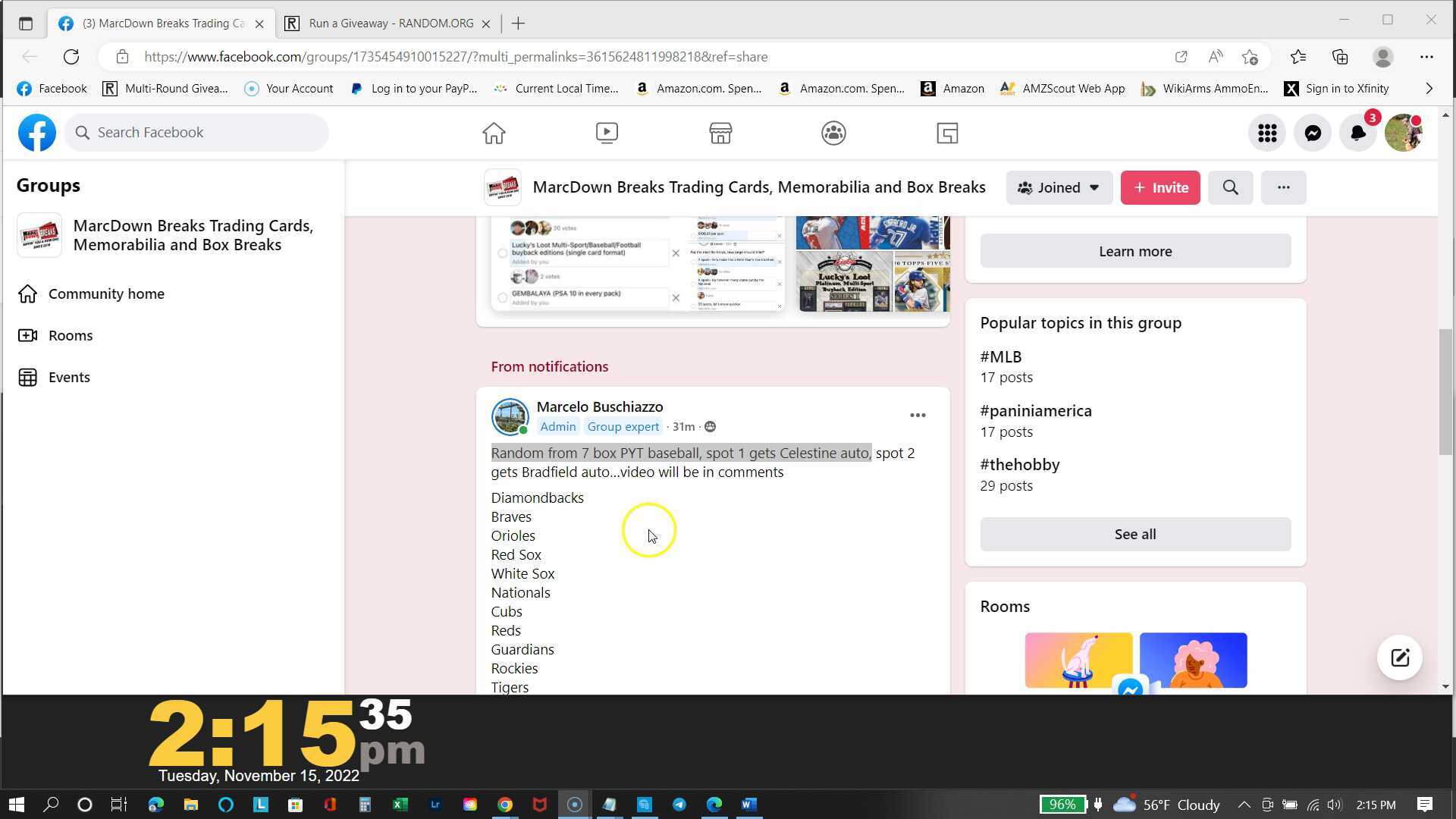Open Events in sidebar
Viewport: 1456px width, 819px height.
[x=69, y=377]
